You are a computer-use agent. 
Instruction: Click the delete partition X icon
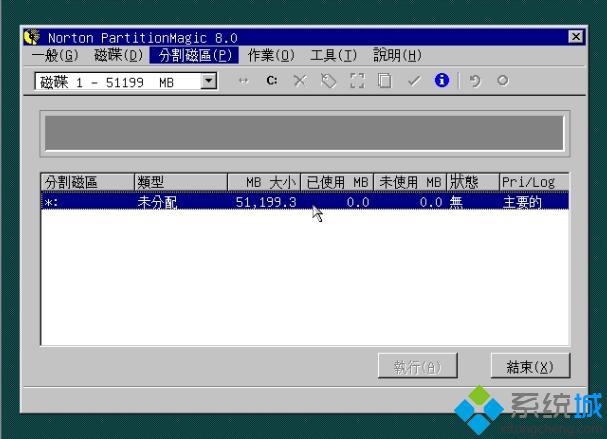pyautogui.click(x=300, y=81)
